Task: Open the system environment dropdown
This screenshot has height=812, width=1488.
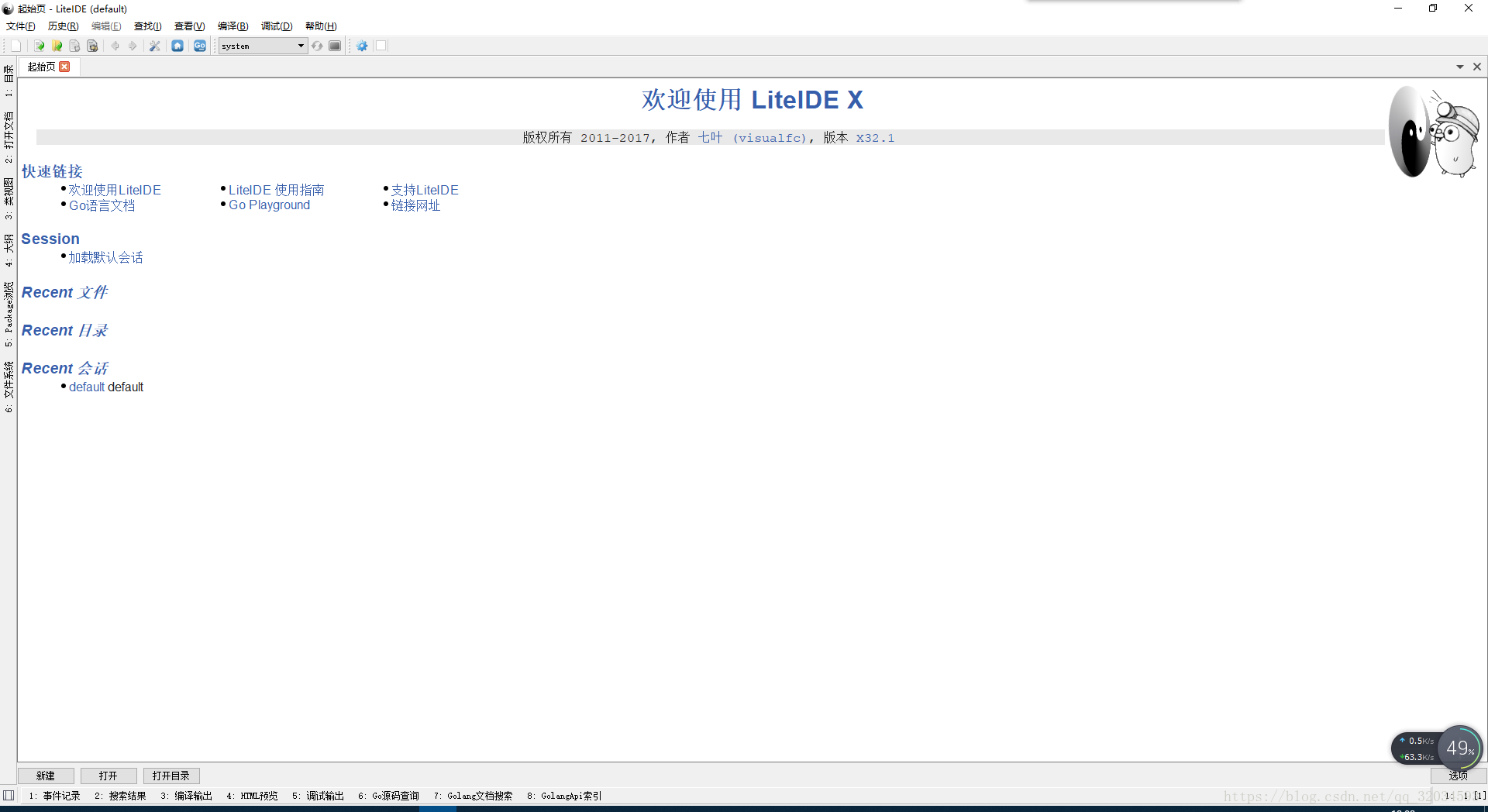Action: point(263,46)
